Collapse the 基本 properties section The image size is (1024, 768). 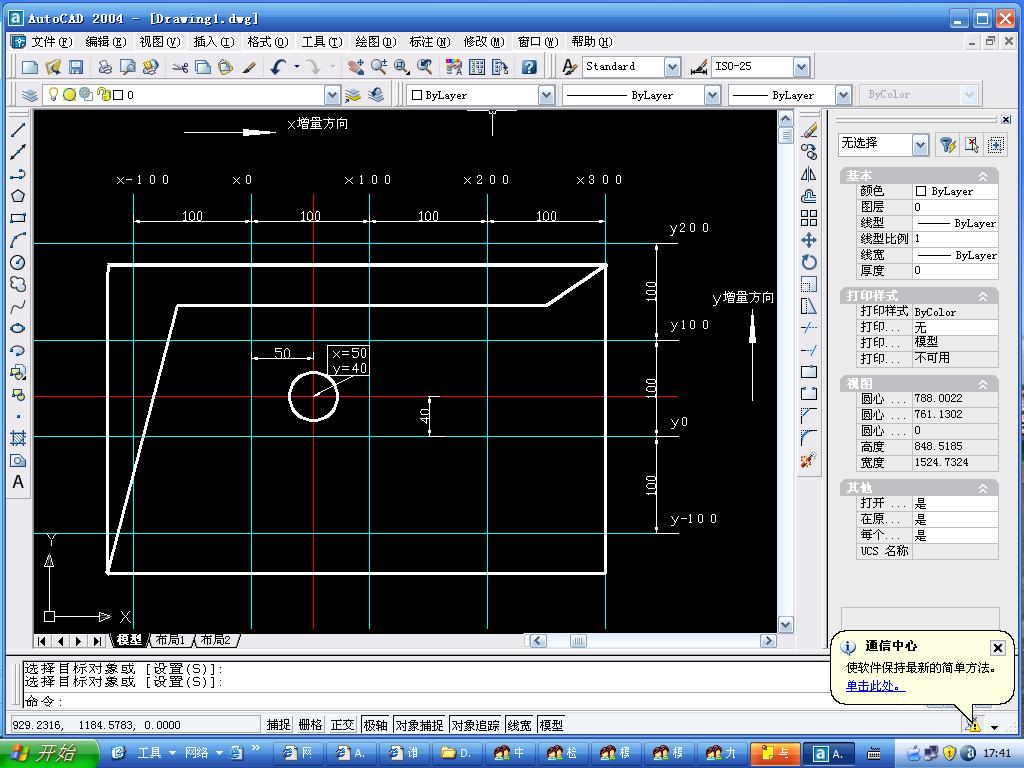point(983,176)
